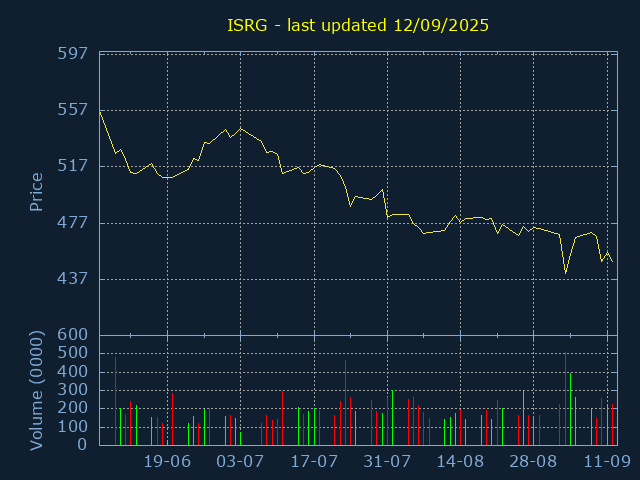Click the date label 14-08
The image size is (640, 480).
(x=460, y=462)
